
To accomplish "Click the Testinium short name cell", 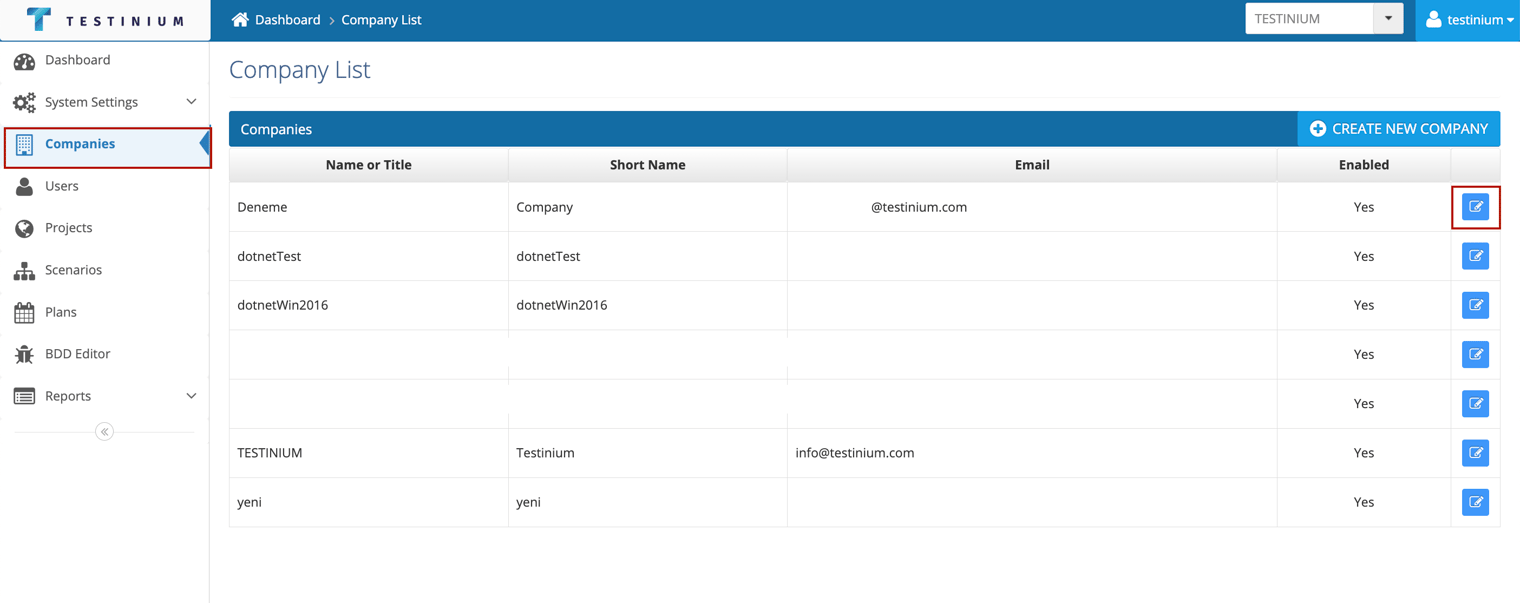I will point(648,453).
